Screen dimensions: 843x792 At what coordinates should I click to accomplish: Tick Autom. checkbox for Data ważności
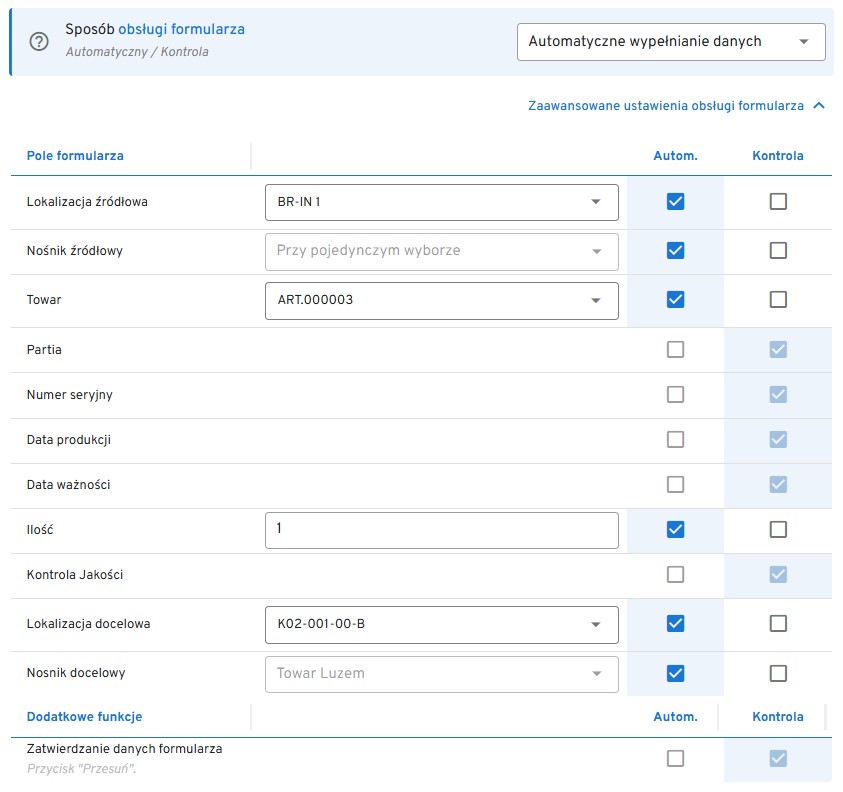click(x=675, y=485)
